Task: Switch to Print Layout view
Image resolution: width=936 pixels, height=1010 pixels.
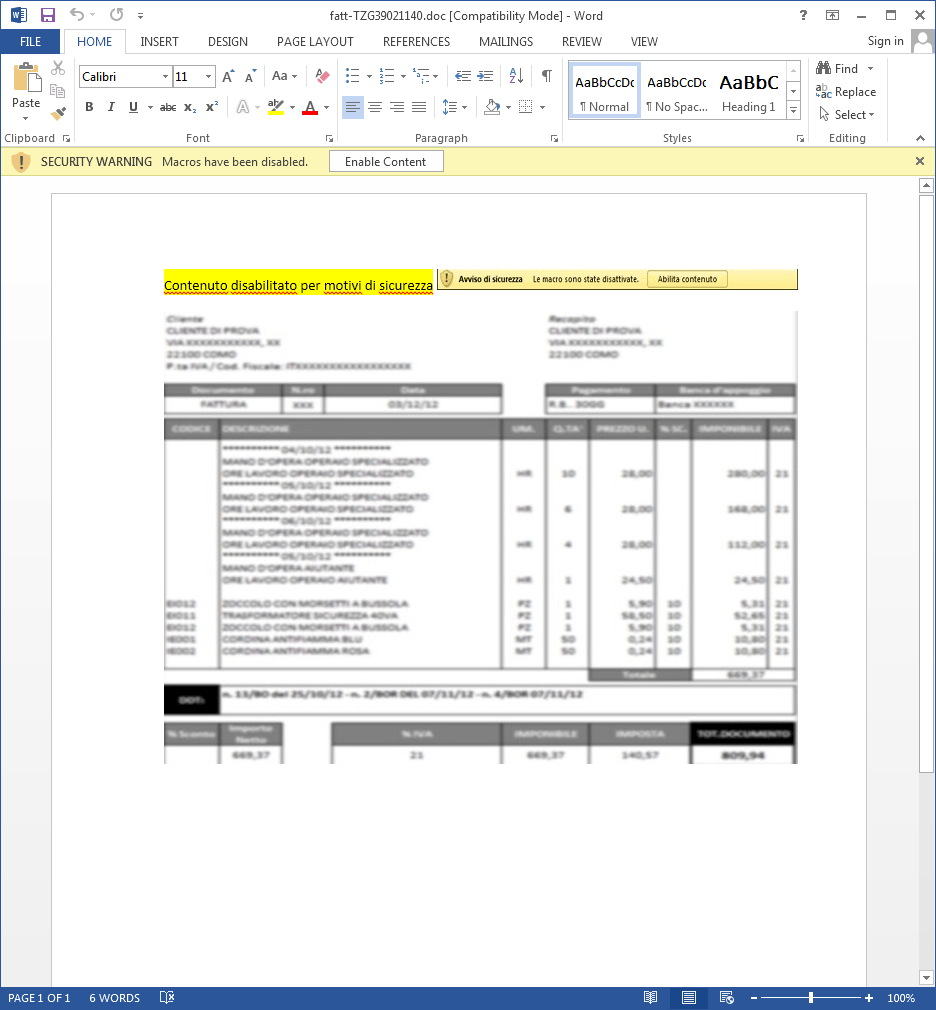Action: coord(689,998)
